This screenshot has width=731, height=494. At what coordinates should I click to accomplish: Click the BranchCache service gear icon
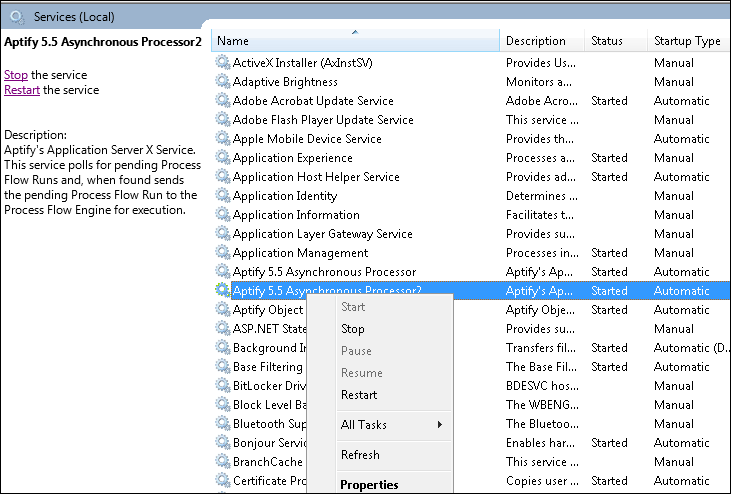click(x=222, y=462)
